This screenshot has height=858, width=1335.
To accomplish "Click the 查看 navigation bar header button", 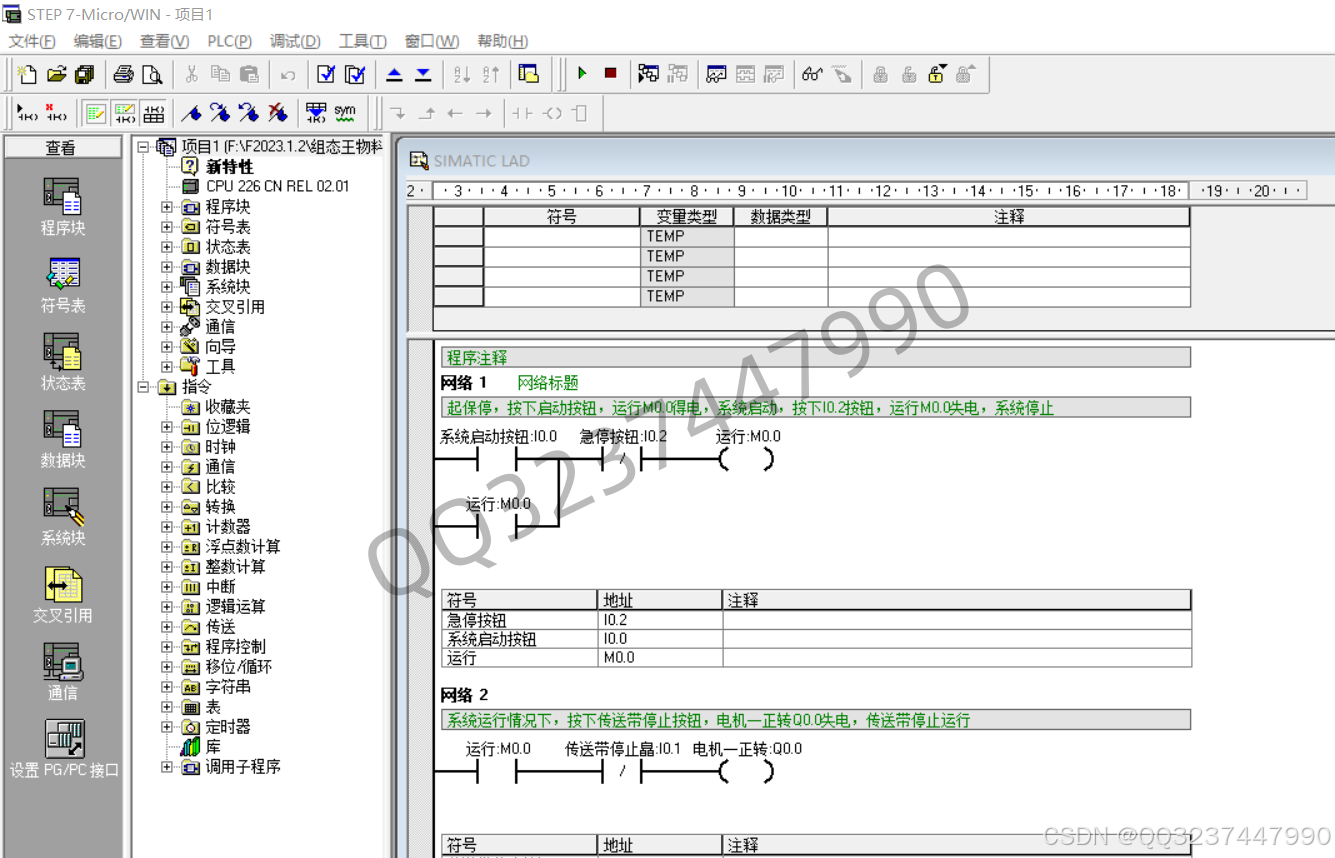I will click(61, 147).
